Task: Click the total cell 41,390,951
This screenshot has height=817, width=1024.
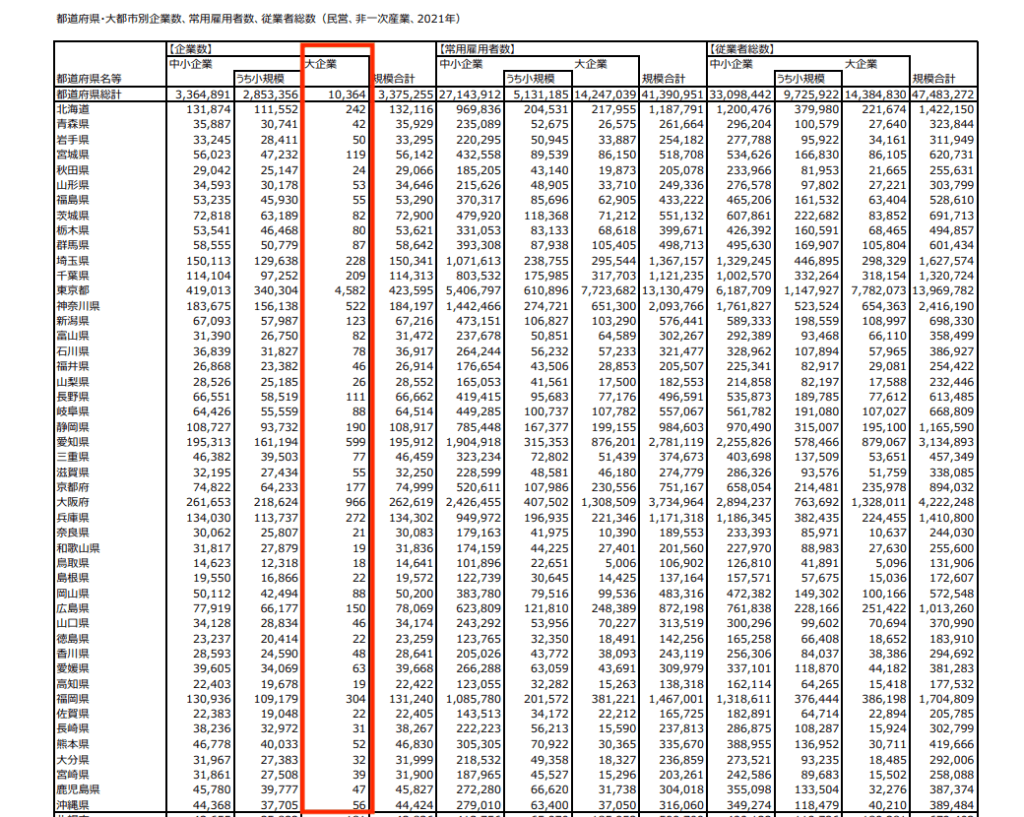Action: click(x=671, y=95)
